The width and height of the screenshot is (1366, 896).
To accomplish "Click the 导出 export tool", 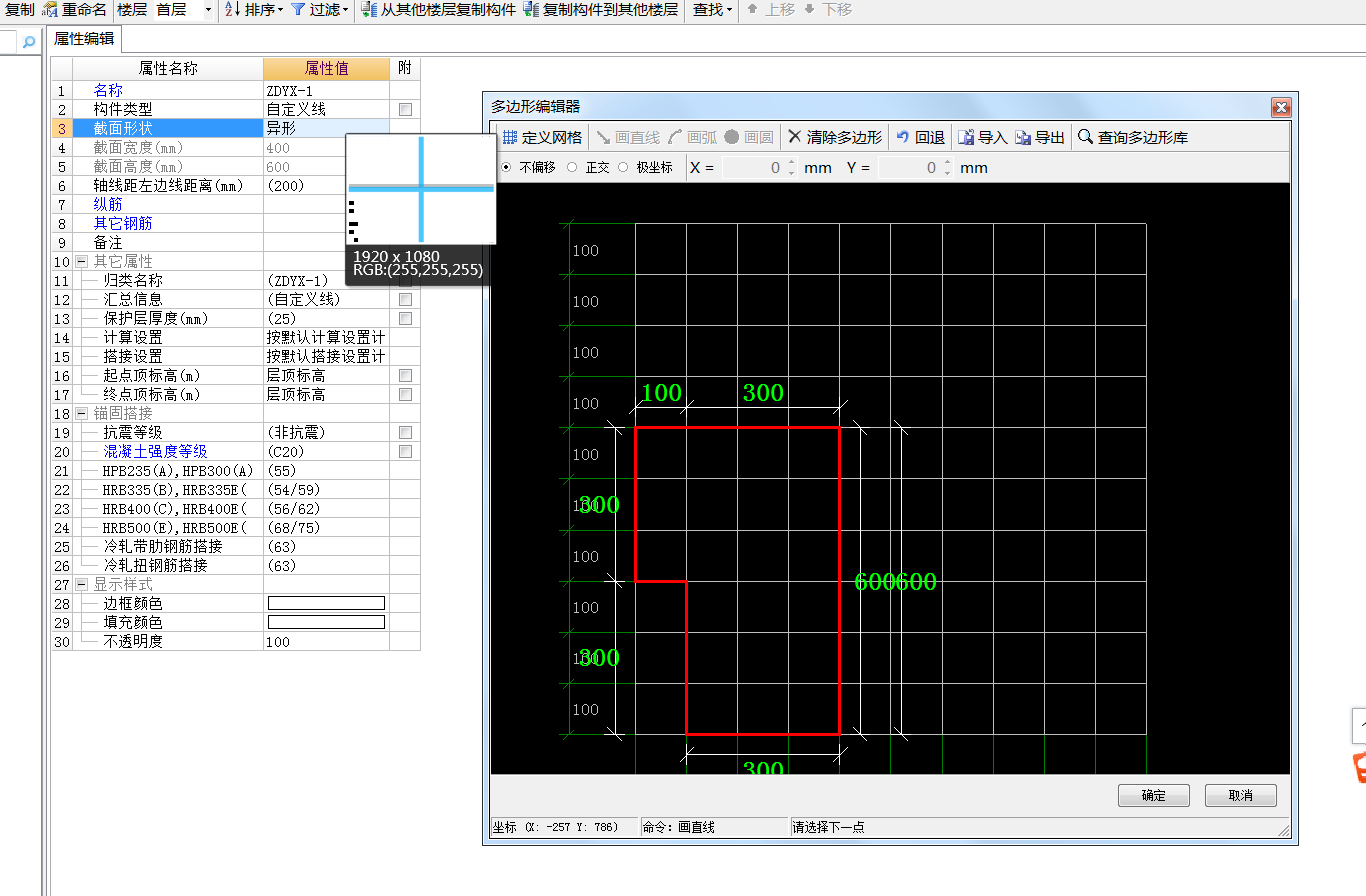I will 1040,137.
